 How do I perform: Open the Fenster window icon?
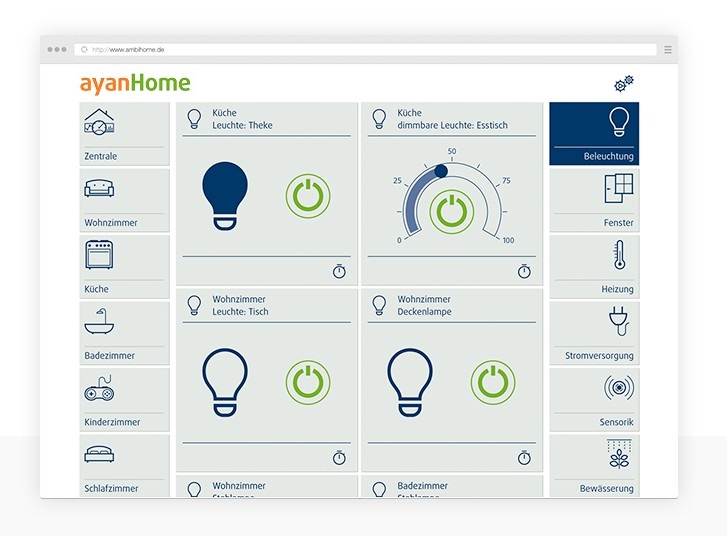619,188
